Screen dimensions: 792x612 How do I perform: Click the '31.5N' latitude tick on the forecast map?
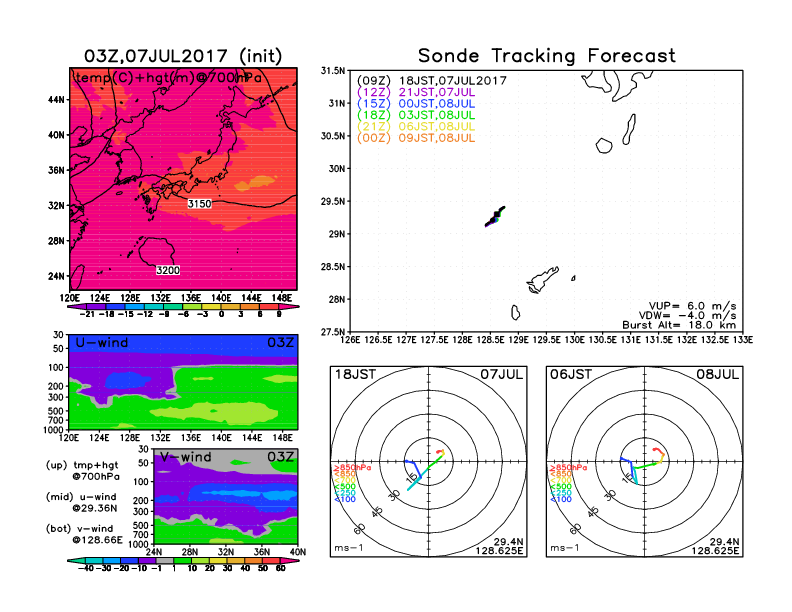click(333, 71)
